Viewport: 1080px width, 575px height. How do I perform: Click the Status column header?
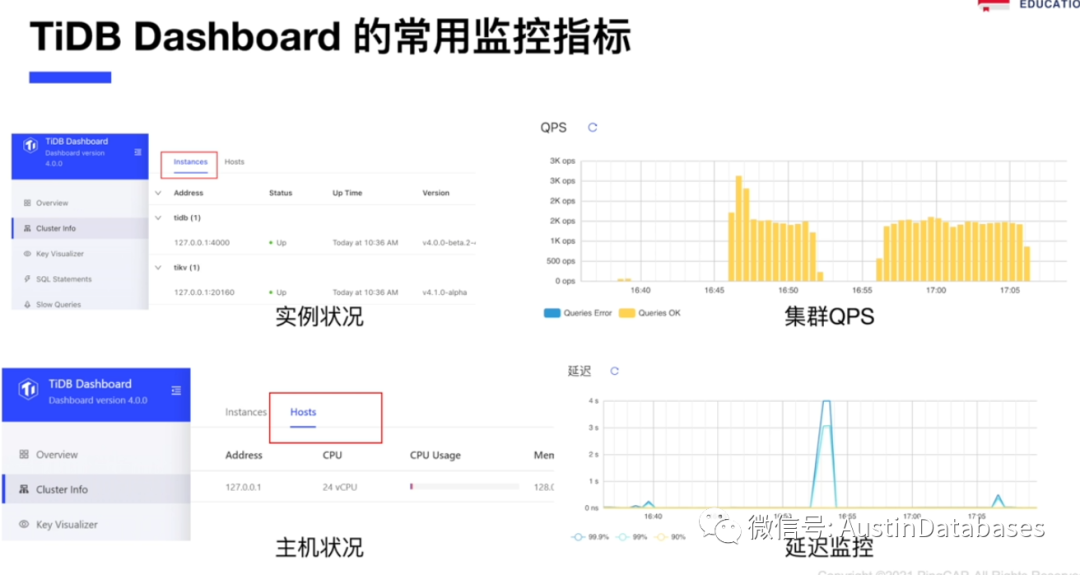280,193
